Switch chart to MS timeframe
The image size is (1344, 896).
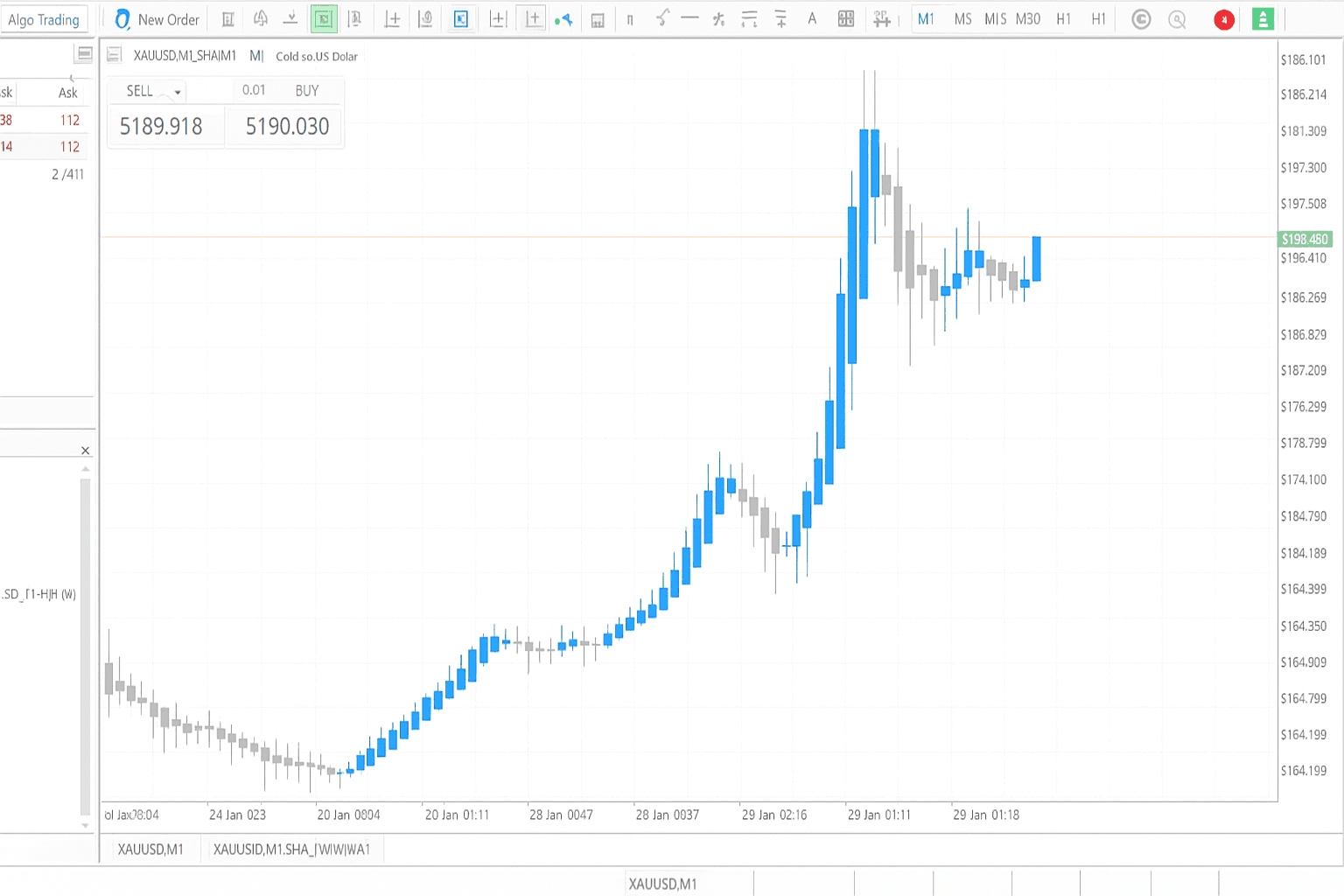962,19
